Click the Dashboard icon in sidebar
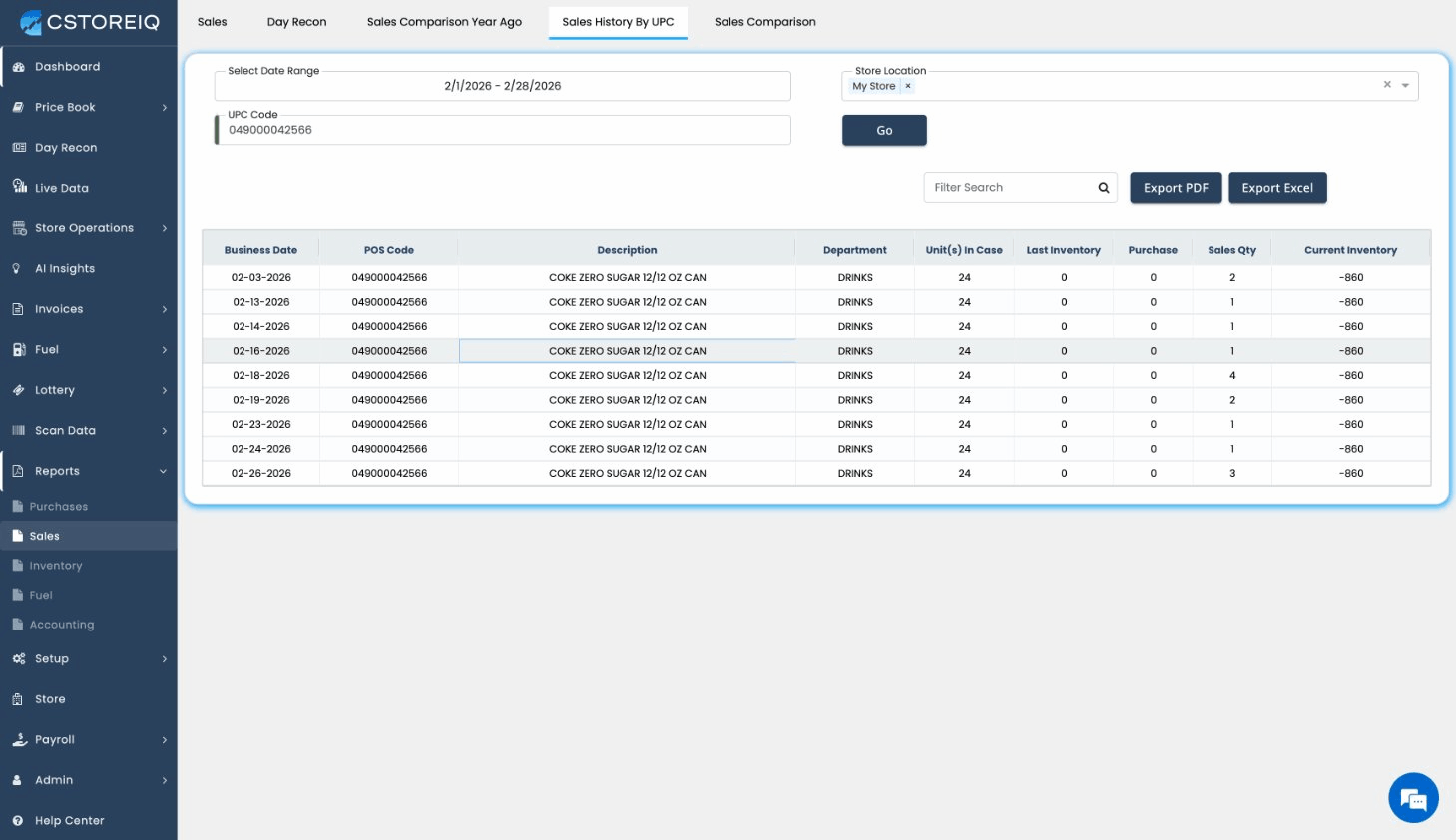This screenshot has width=1456, height=840. pos(18,67)
